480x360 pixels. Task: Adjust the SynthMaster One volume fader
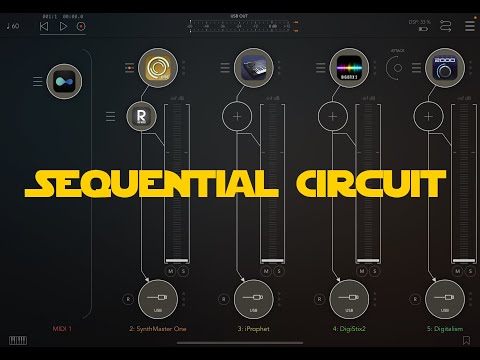click(177, 260)
